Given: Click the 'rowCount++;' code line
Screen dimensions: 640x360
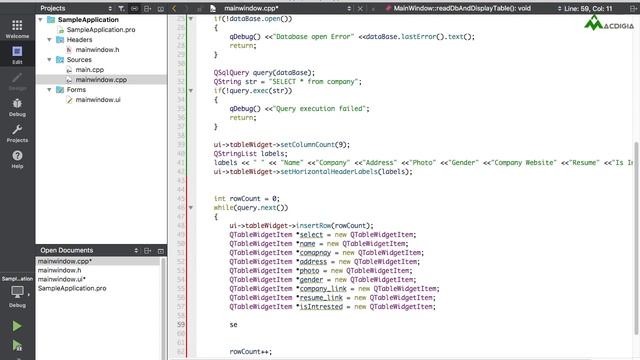Looking at the screenshot, I should [x=251, y=351].
